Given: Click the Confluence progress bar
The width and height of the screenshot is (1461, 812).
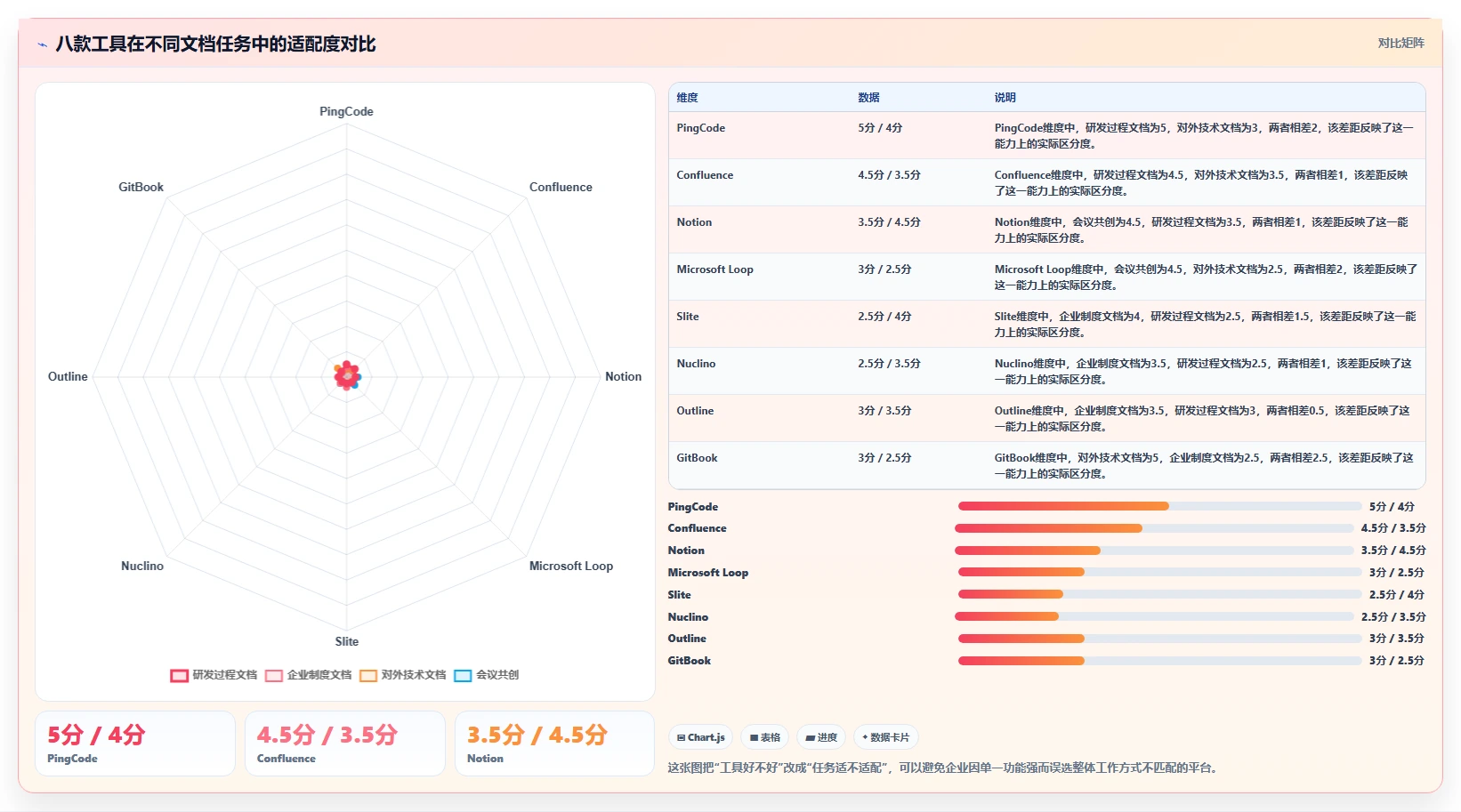Looking at the screenshot, I should click(1154, 528).
